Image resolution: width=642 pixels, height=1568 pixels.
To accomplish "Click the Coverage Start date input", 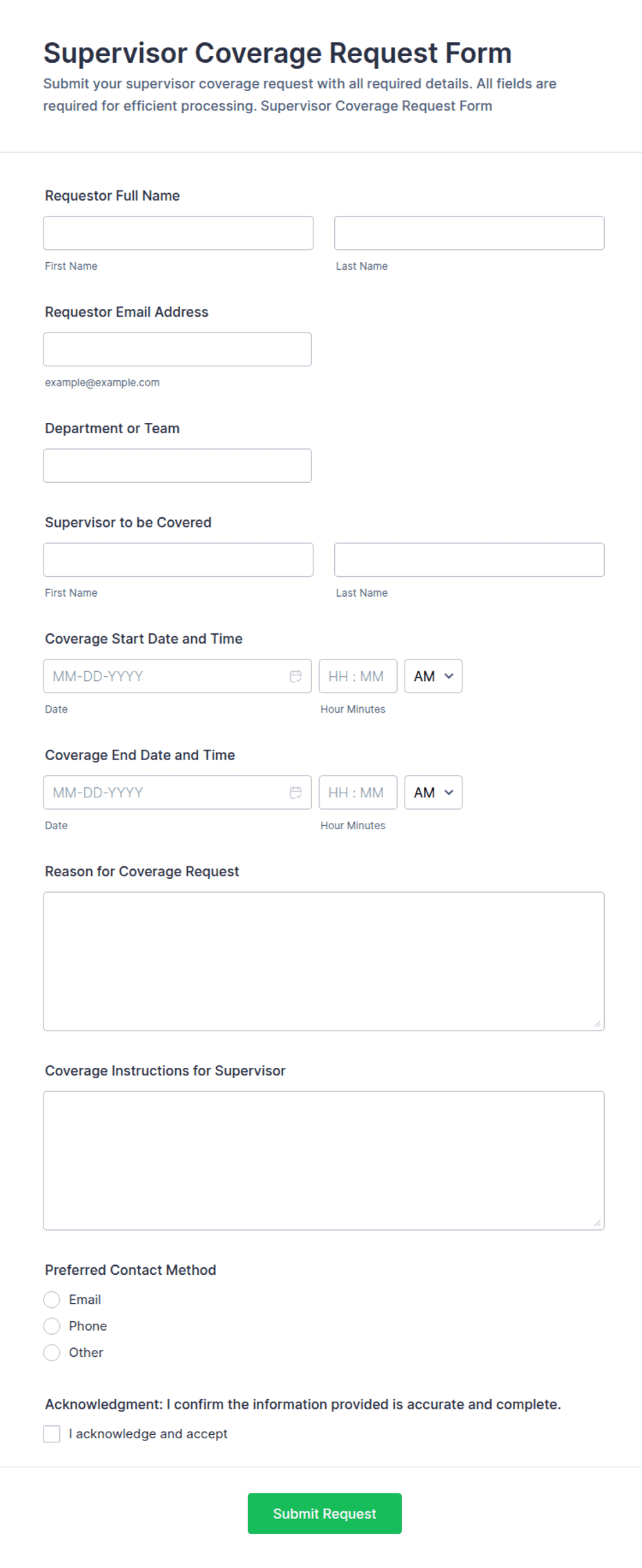I will (x=166, y=676).
